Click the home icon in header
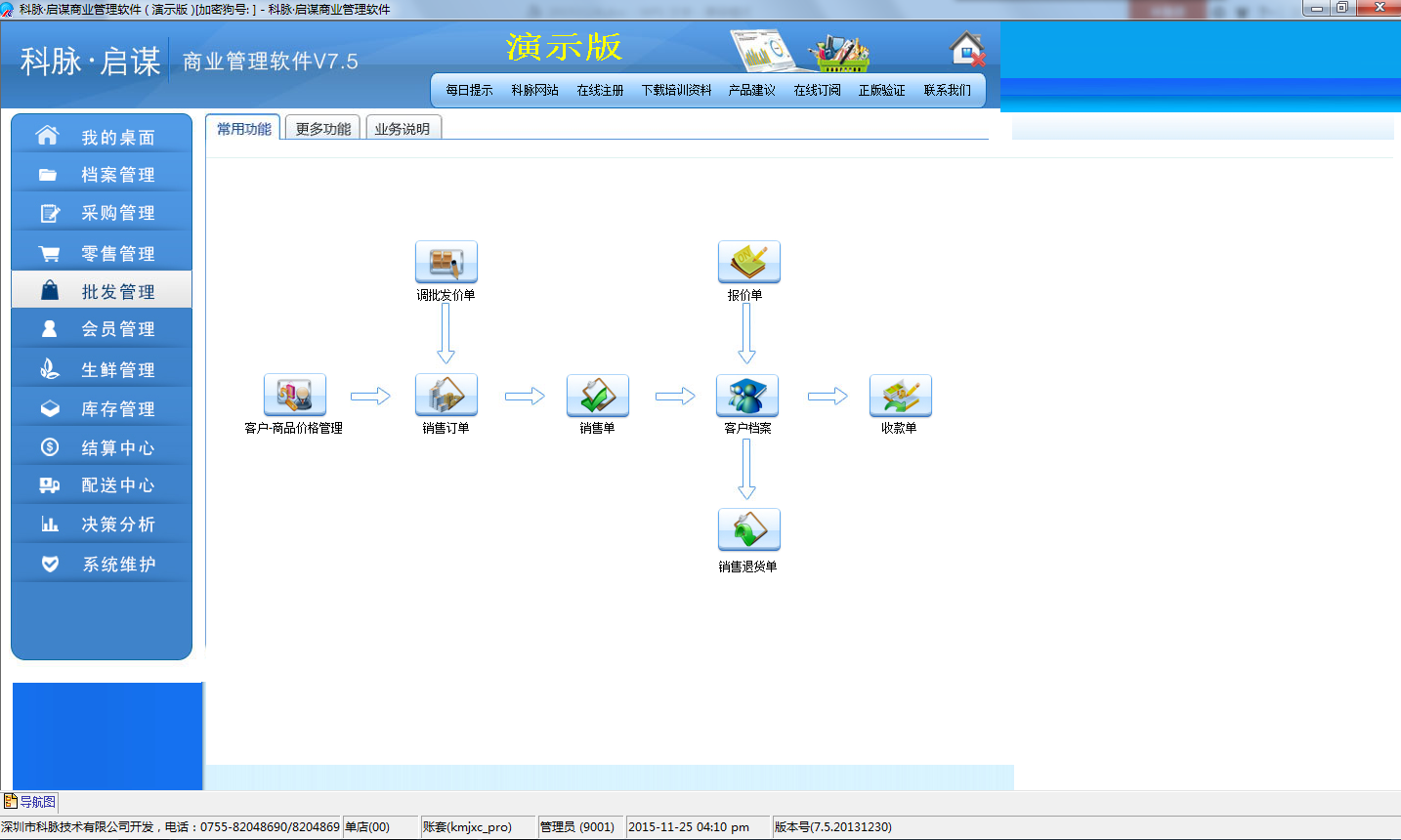This screenshot has width=1401, height=840. [x=967, y=49]
